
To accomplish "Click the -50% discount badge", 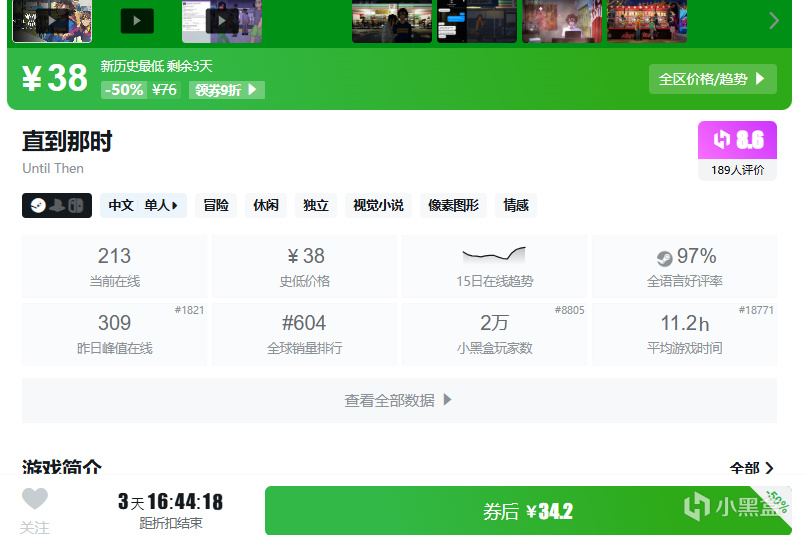I will point(124,90).
